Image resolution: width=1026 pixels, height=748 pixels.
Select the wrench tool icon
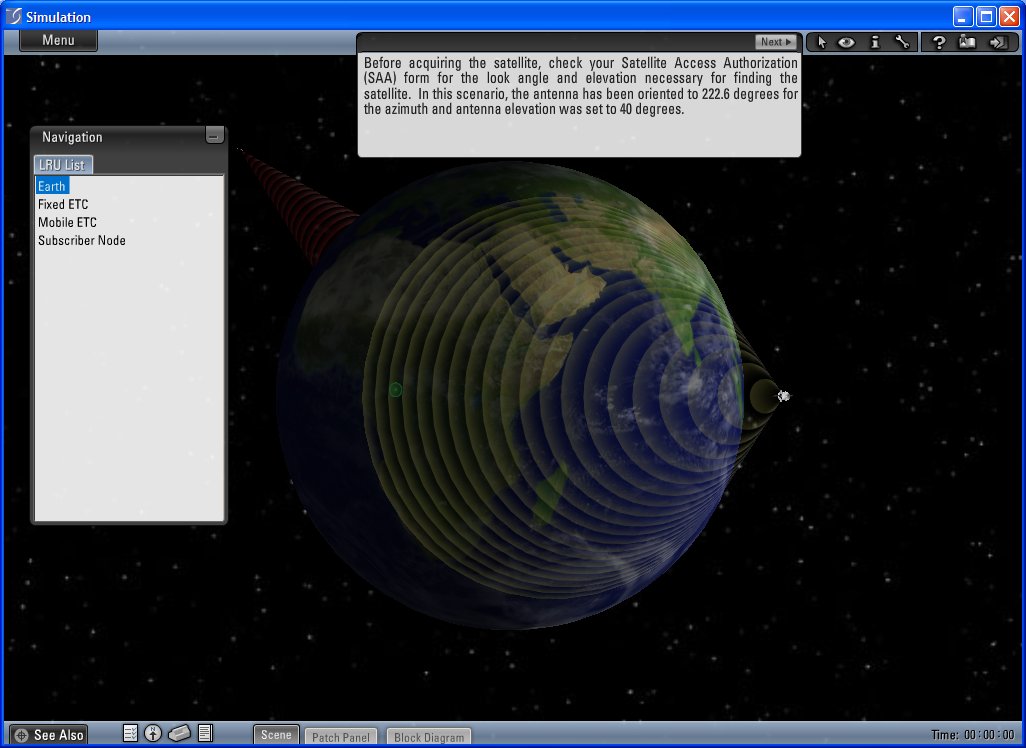pos(901,42)
